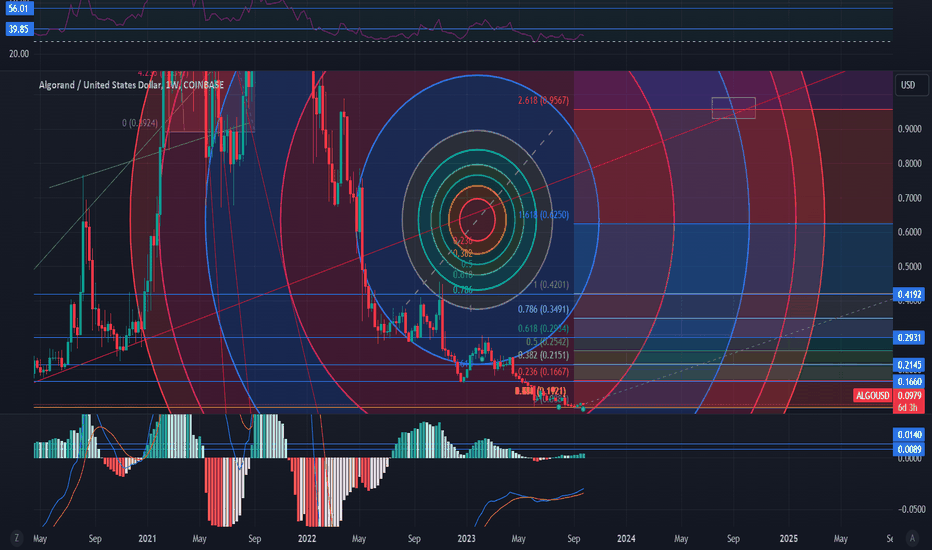This screenshot has width=932, height=550.
Task: Select the 0.2931 price line label
Action: 909,337
